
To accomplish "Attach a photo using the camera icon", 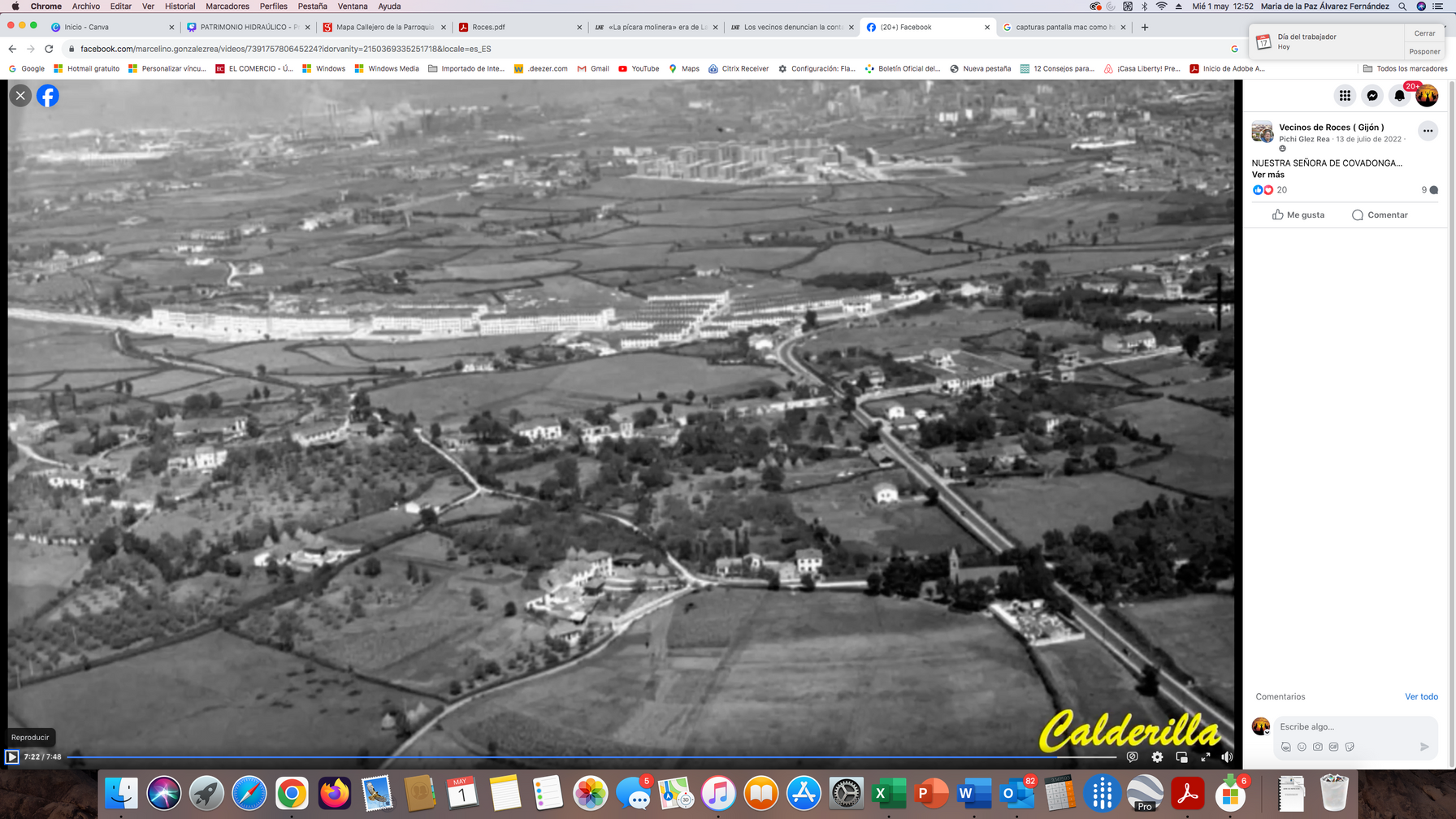I will coord(1318,747).
